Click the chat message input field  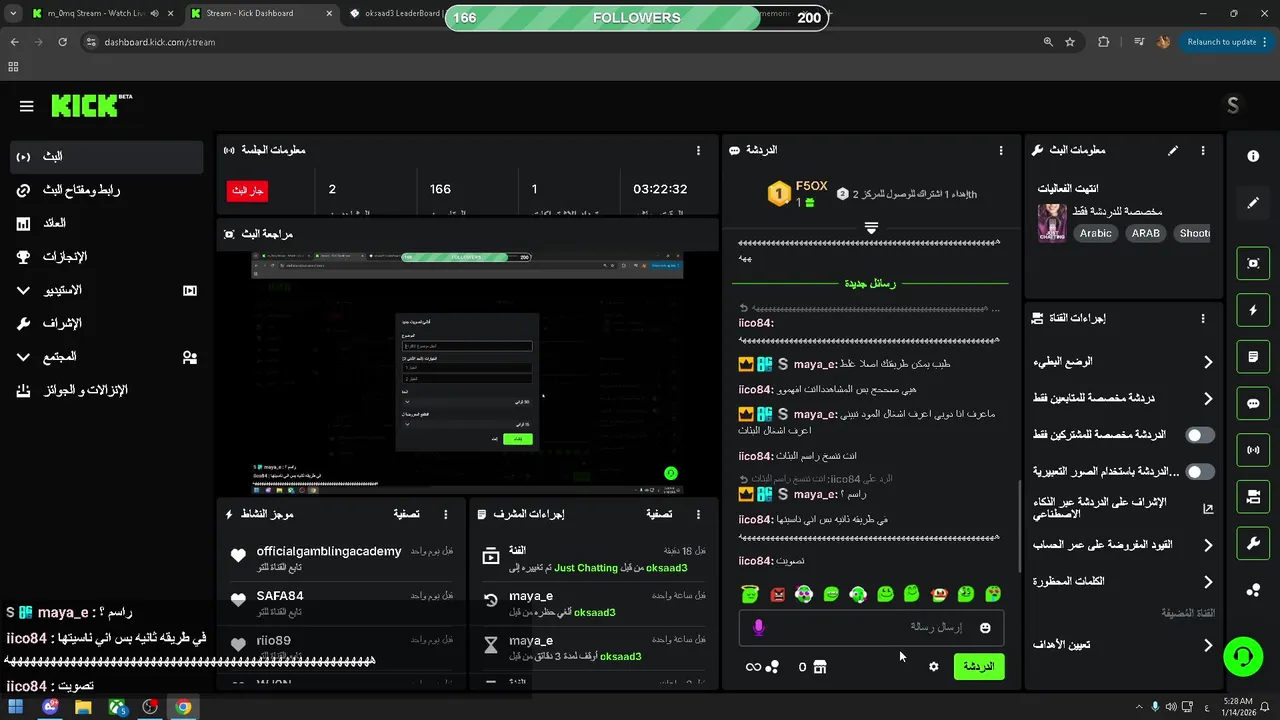click(870, 628)
